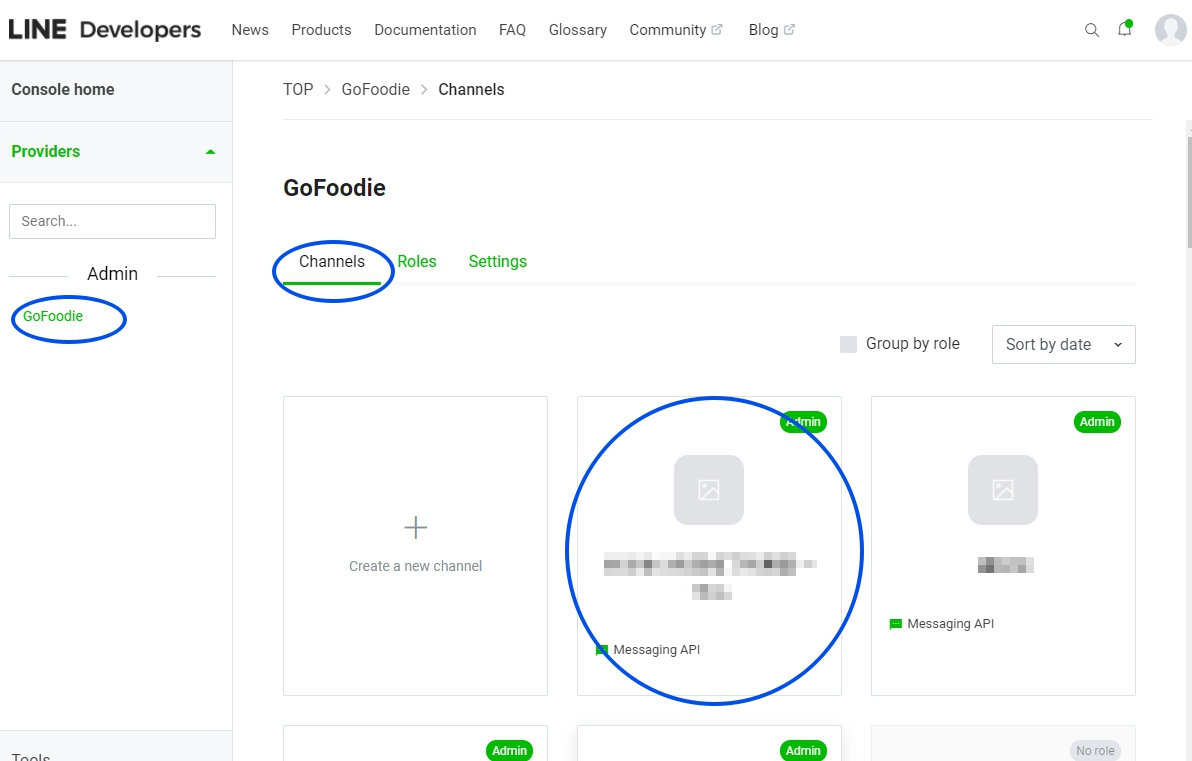The width and height of the screenshot is (1192, 761).
Task: Open the Documentation menu item
Action: (x=425, y=30)
